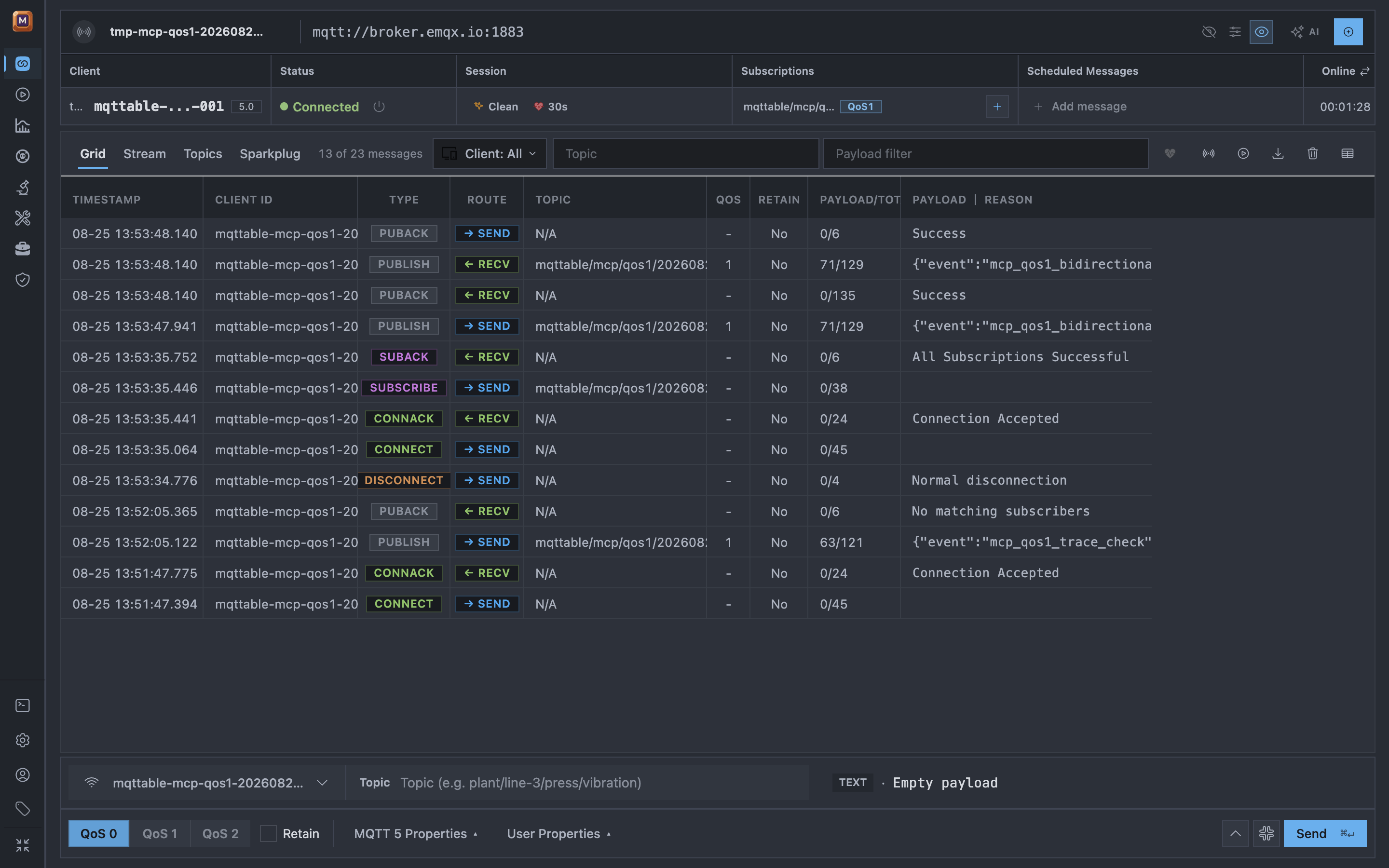Open the chart analytics sidebar icon
1389x868 pixels.
(x=22, y=126)
